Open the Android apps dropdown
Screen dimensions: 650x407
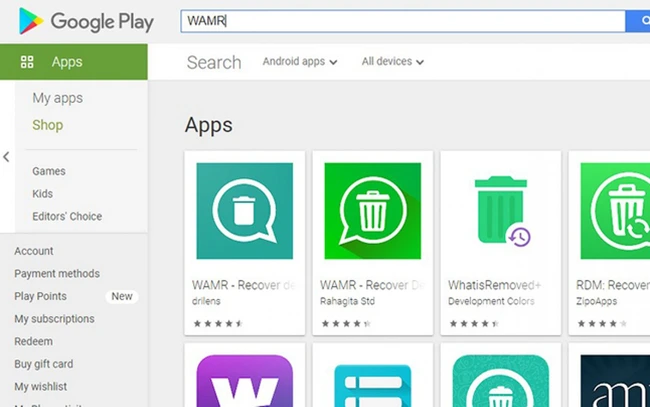(x=300, y=62)
